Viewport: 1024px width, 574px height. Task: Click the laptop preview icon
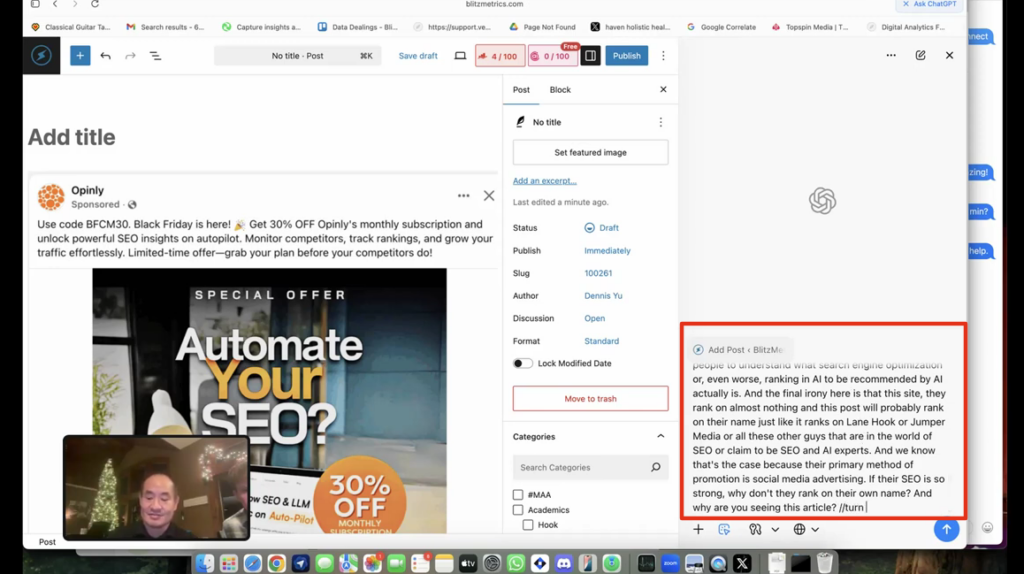pyautogui.click(x=460, y=56)
